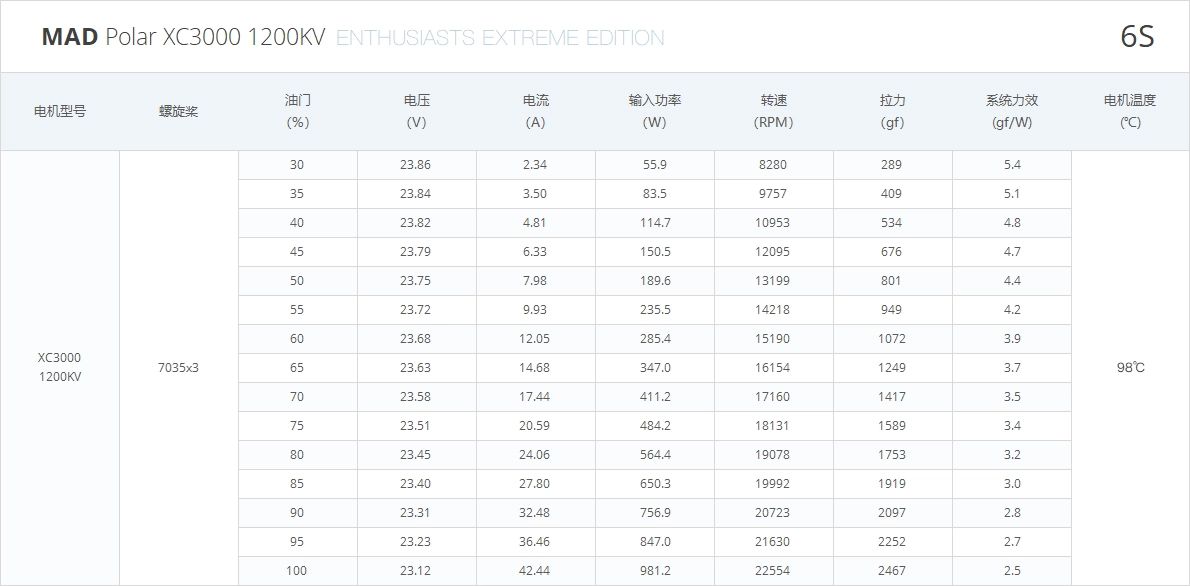The width and height of the screenshot is (1190, 586).
Task: Select the XC3000 1200KV motor model cell
Action: [60, 367]
